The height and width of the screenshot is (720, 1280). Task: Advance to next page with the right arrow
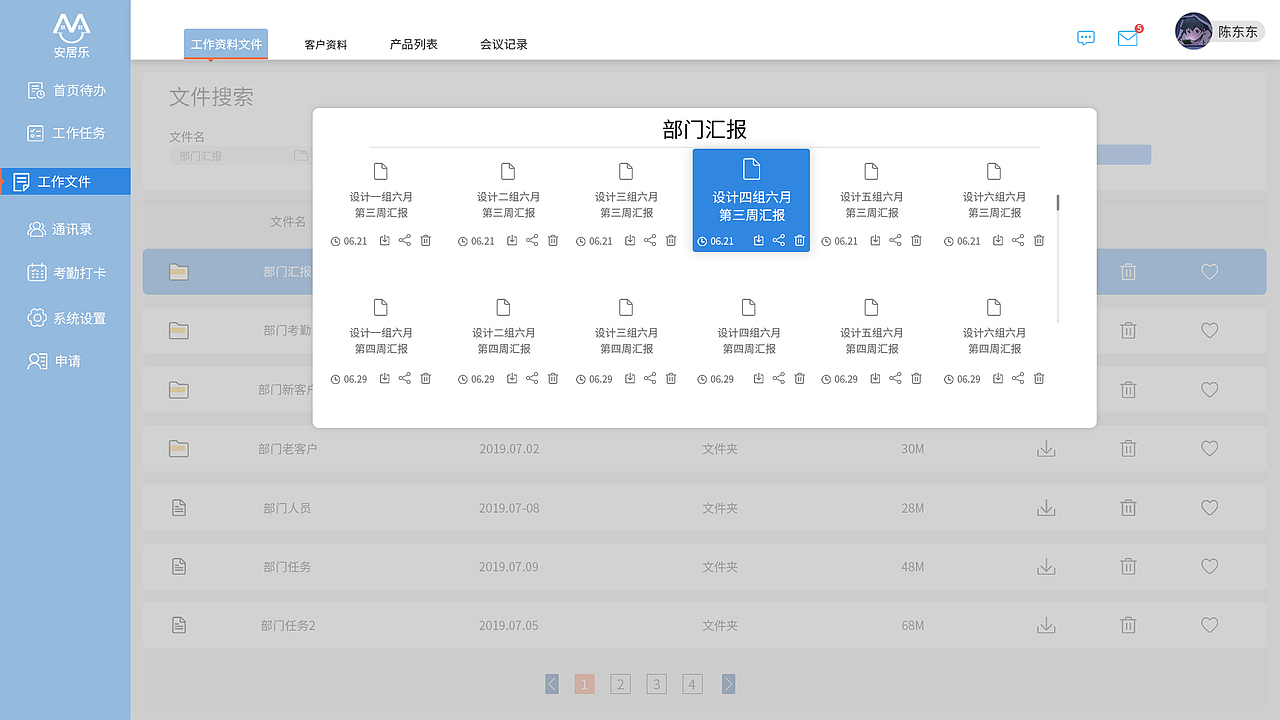[x=728, y=684]
